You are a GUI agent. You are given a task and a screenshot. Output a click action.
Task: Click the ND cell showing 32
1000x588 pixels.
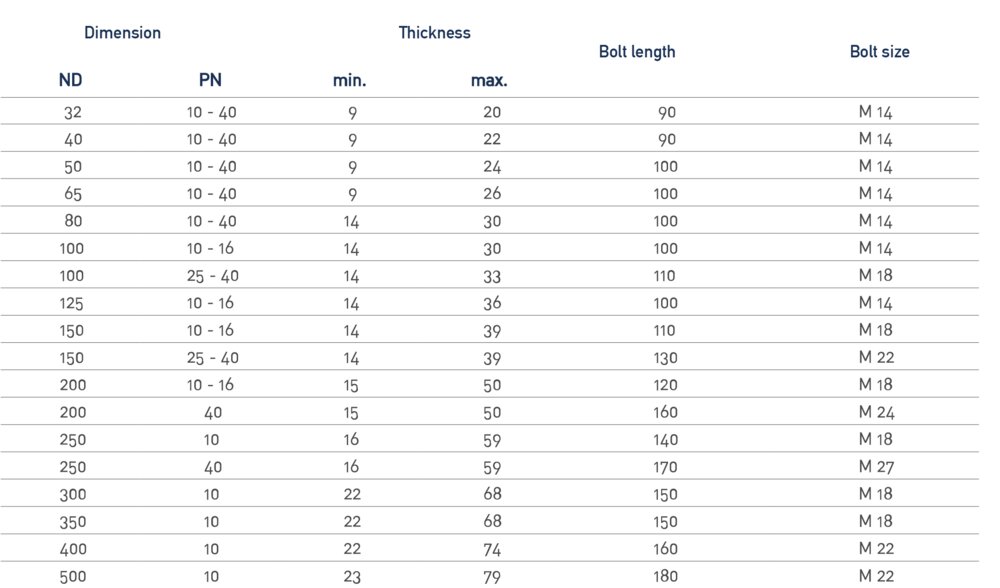72,112
